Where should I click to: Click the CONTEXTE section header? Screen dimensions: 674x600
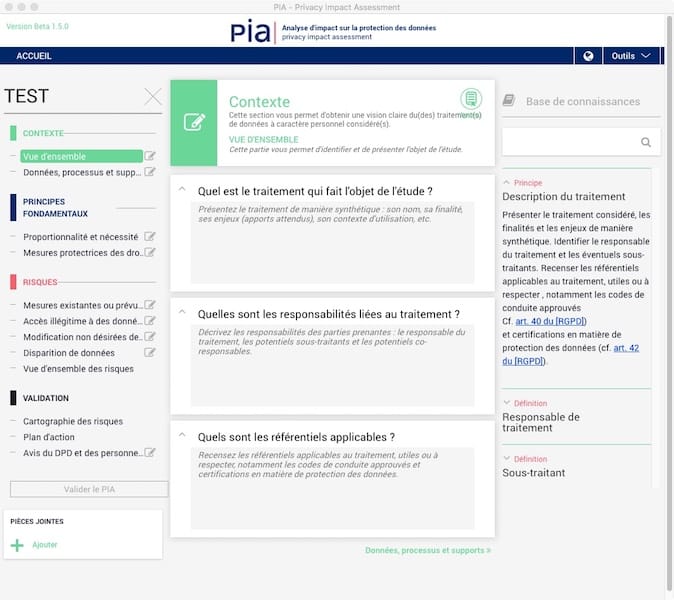43,133
